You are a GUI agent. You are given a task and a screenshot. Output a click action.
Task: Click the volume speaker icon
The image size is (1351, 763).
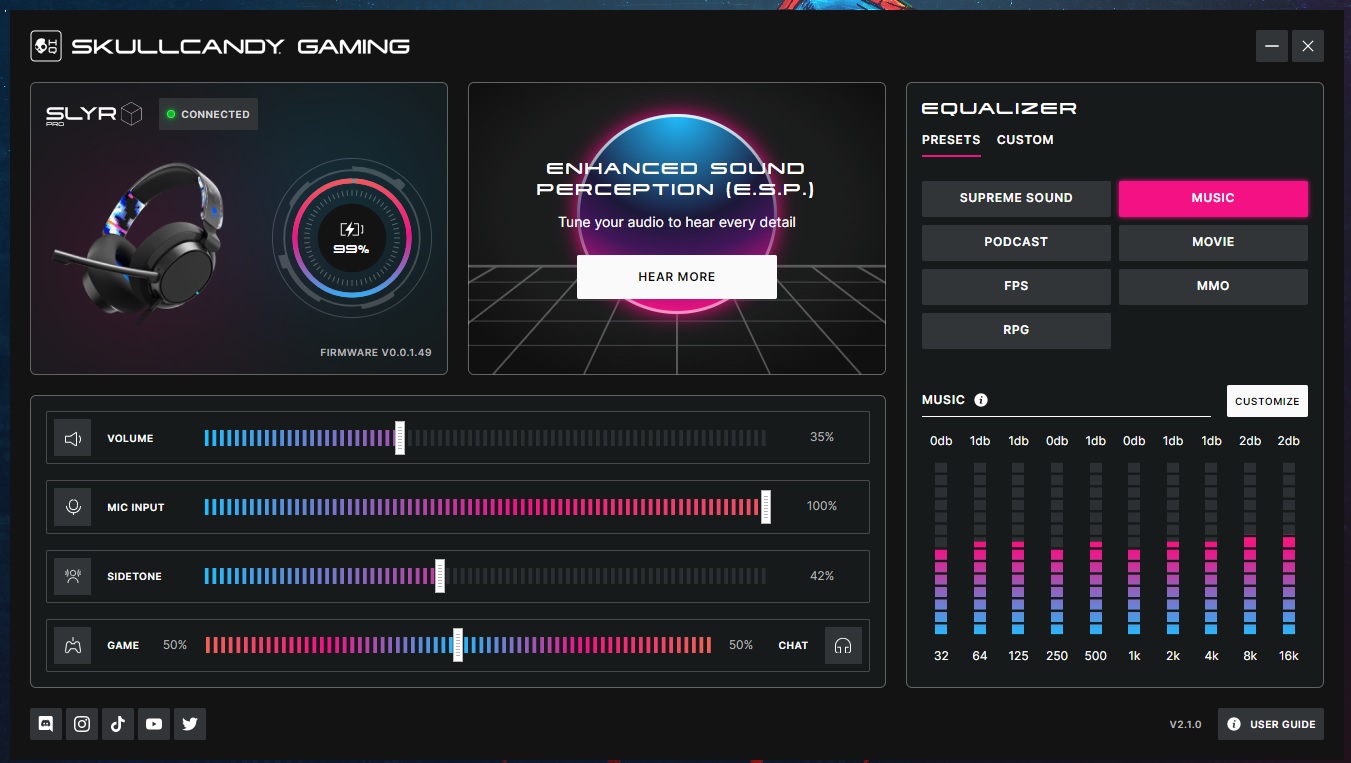tap(73, 438)
